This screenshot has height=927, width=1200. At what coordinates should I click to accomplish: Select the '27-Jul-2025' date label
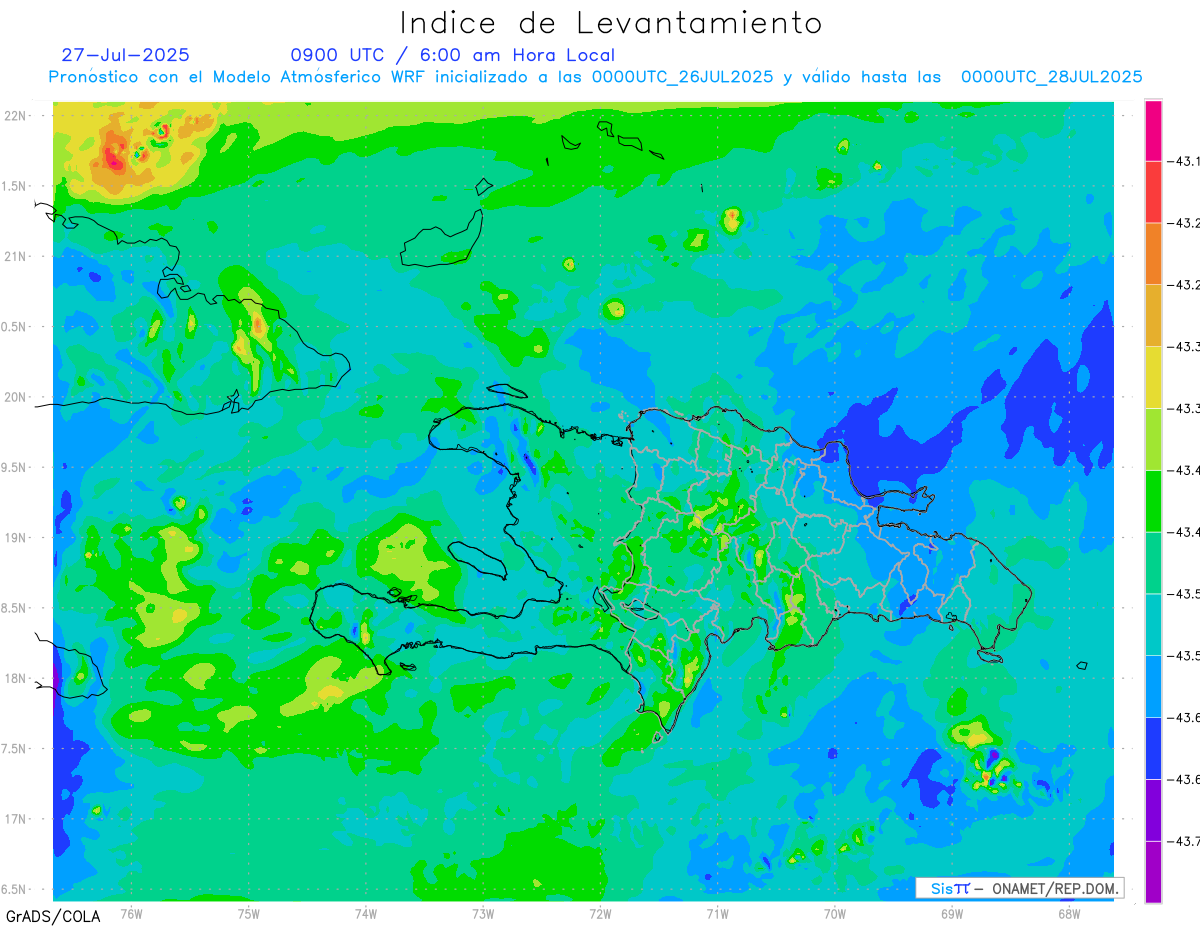click(x=125, y=55)
